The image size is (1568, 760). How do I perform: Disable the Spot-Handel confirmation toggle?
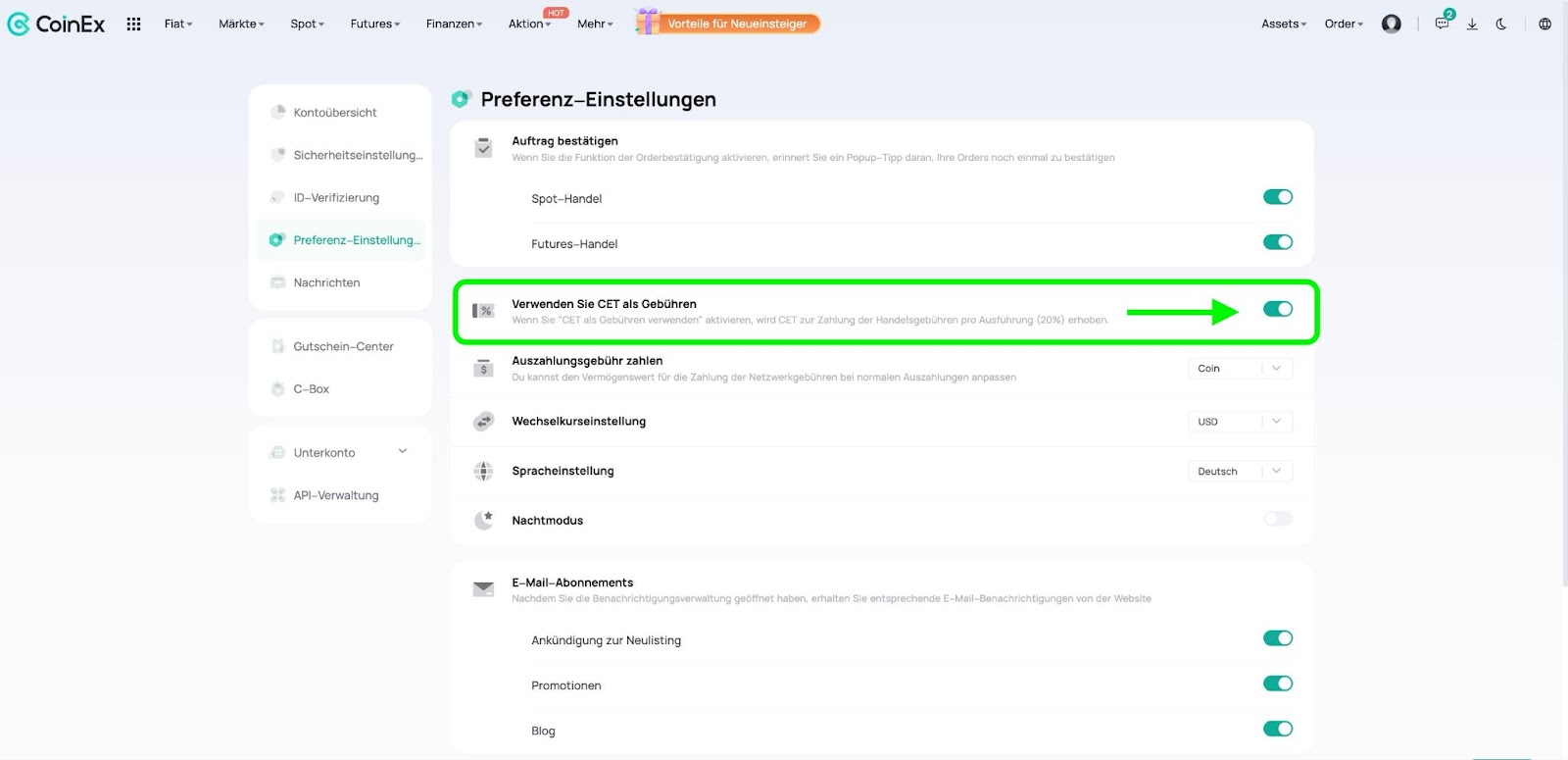click(x=1278, y=197)
